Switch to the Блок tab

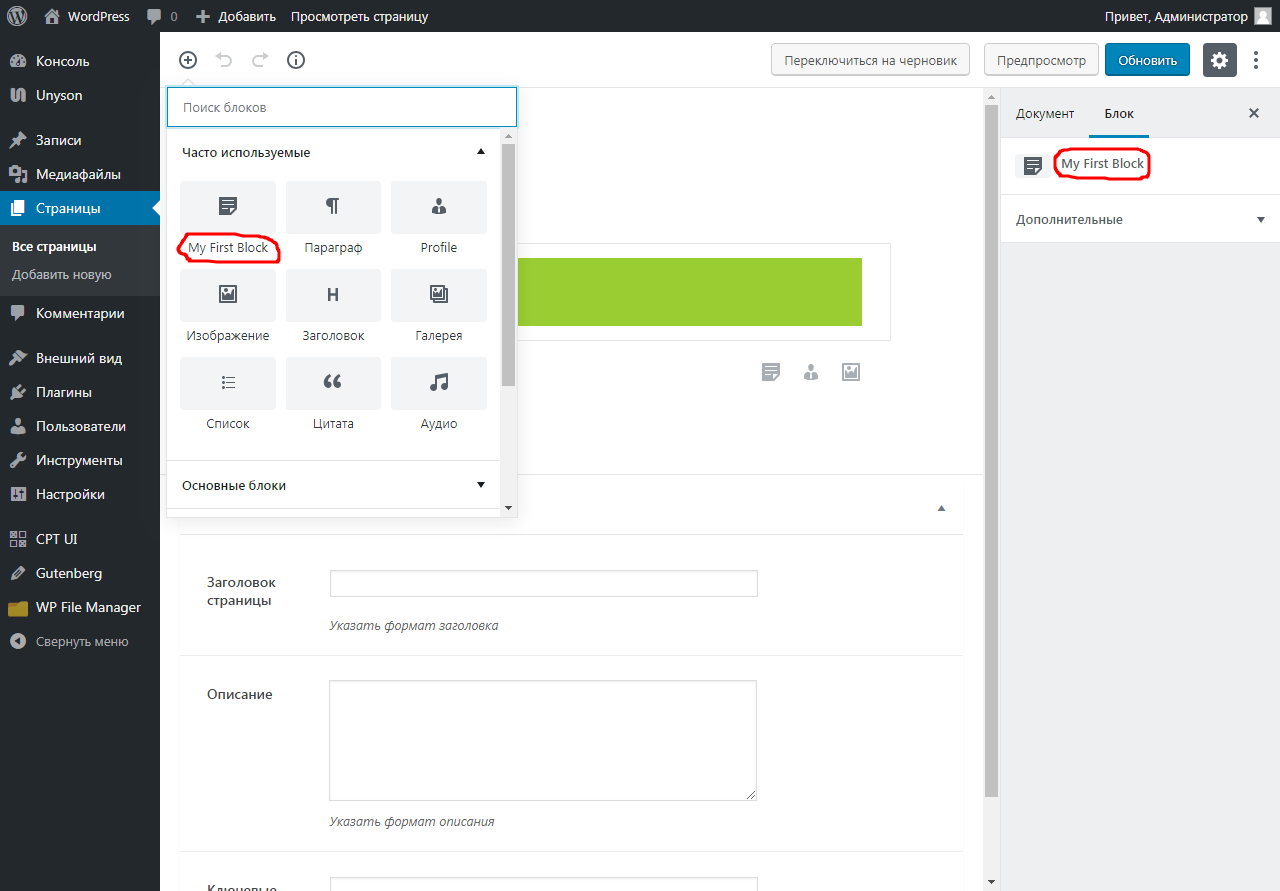click(1119, 113)
